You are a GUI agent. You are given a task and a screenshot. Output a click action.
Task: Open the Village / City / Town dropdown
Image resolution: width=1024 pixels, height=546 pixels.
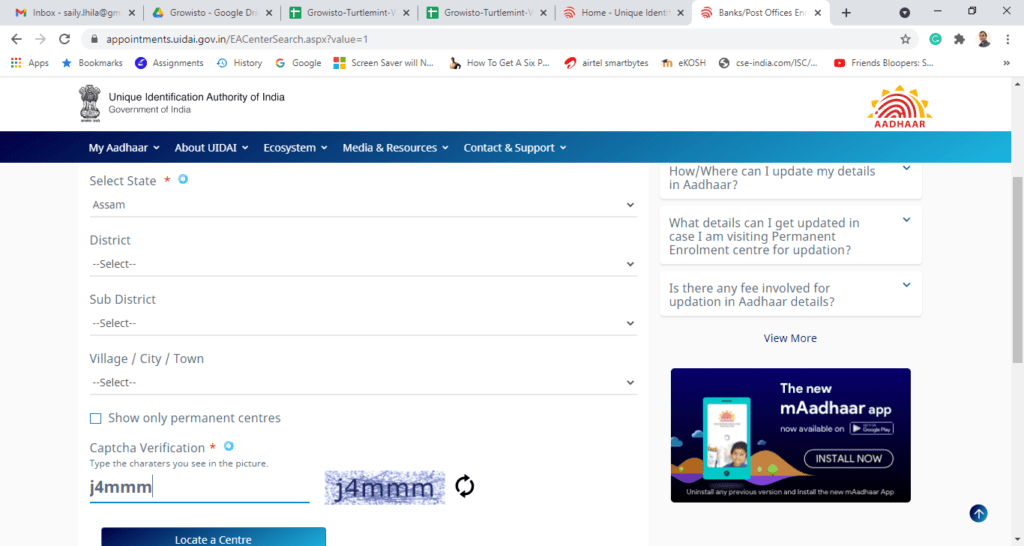pyautogui.click(x=362, y=382)
